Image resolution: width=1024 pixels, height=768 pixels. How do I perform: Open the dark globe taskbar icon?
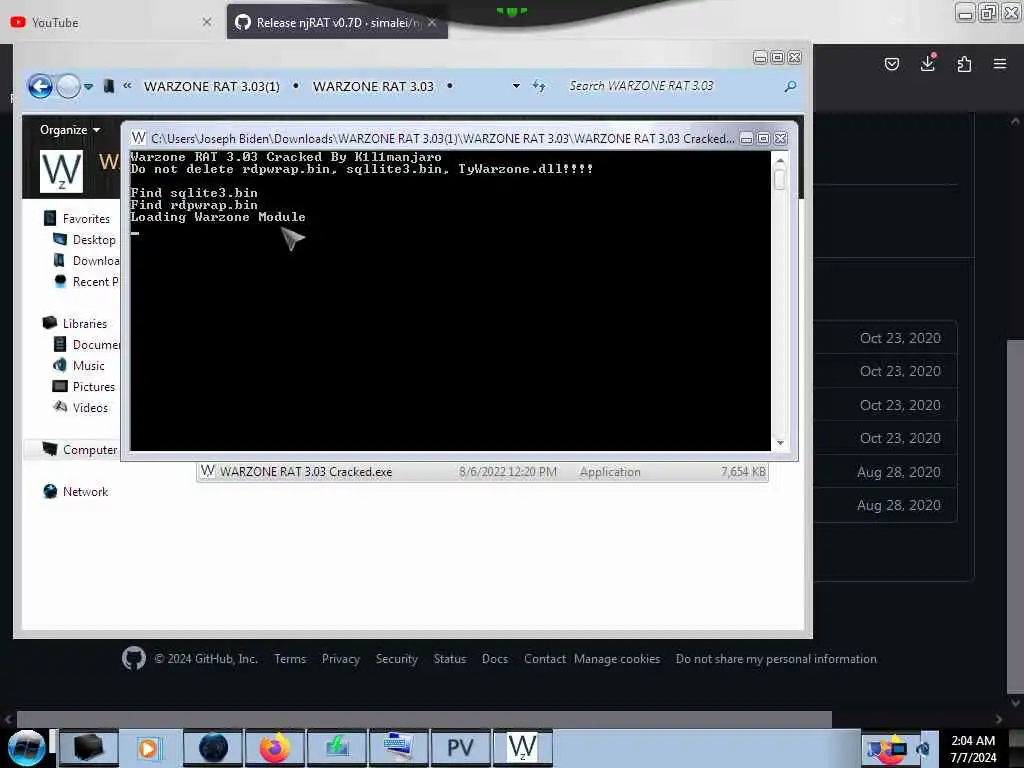(x=213, y=748)
